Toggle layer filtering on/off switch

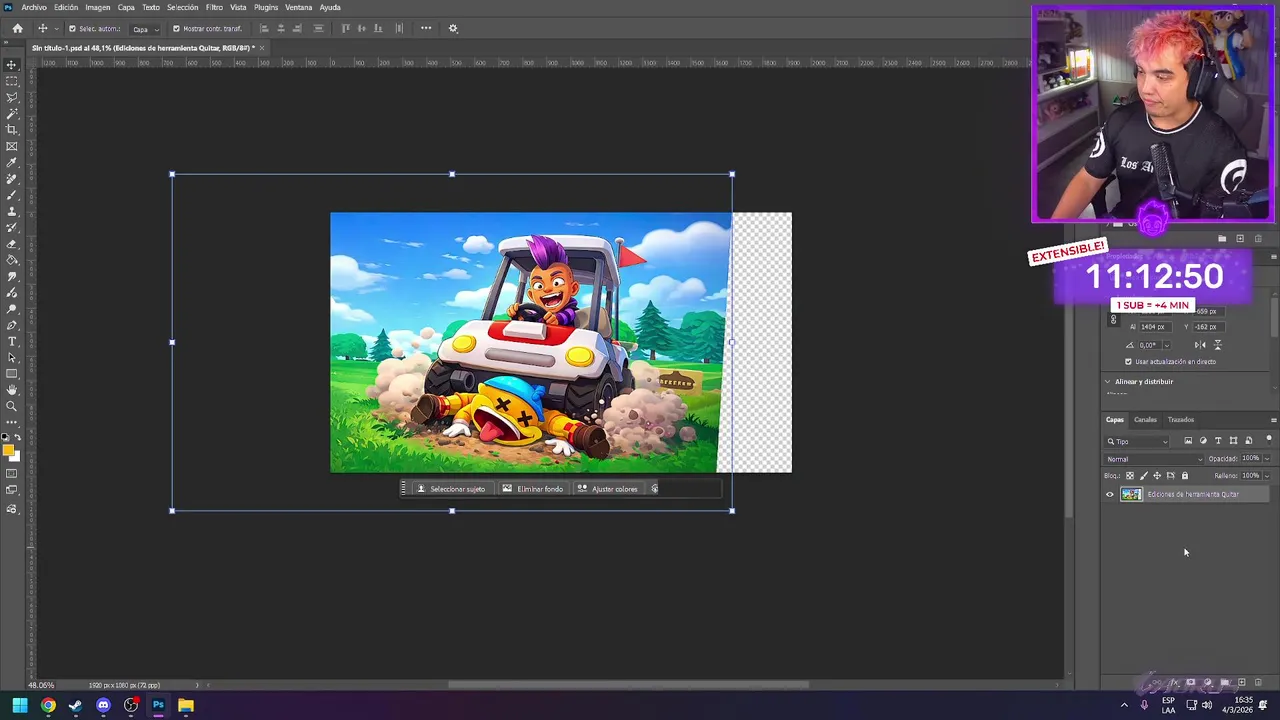click(x=1269, y=440)
